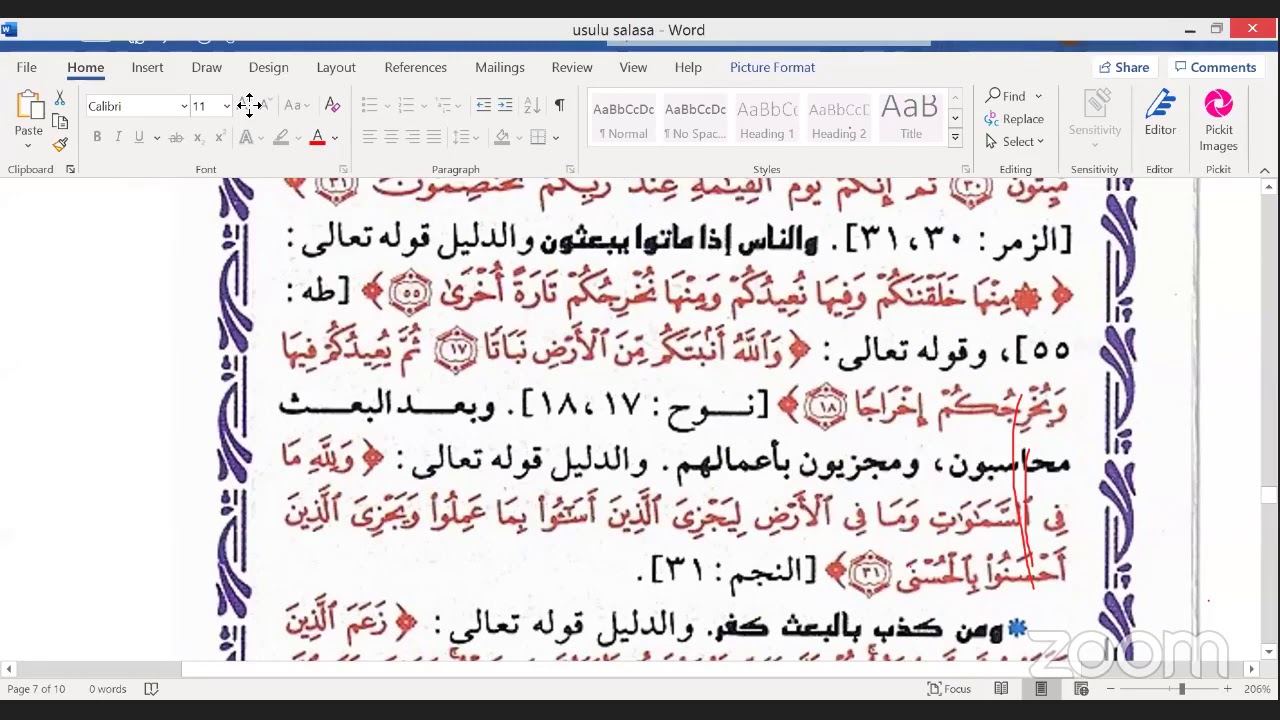The width and height of the screenshot is (1280, 720).
Task: Toggle Bold formatting
Action: (97, 137)
